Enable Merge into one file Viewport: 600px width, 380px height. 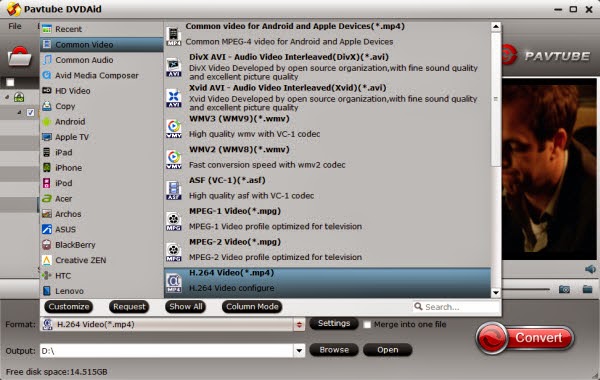pos(367,325)
